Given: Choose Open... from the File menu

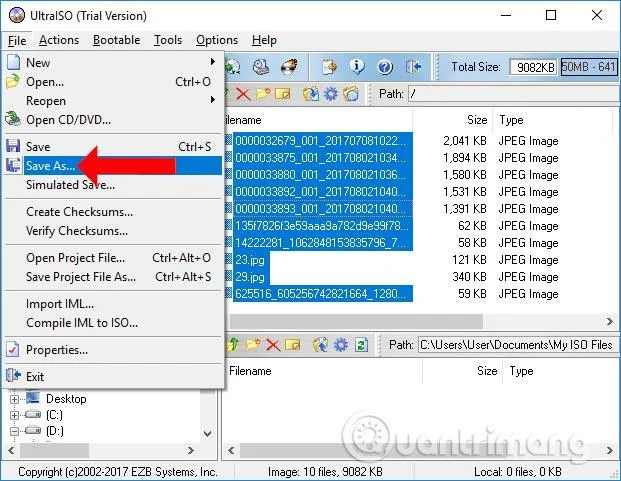Looking at the screenshot, I should click(114, 82).
